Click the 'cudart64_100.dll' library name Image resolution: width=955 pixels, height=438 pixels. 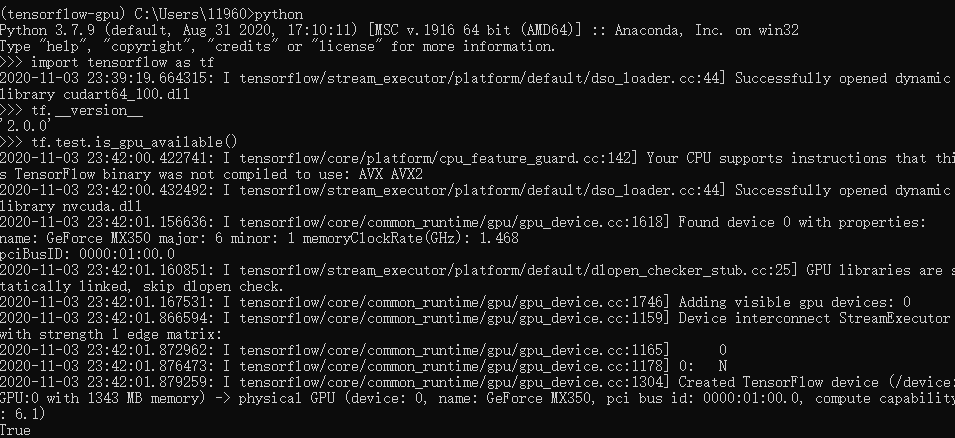[x=127, y=94]
